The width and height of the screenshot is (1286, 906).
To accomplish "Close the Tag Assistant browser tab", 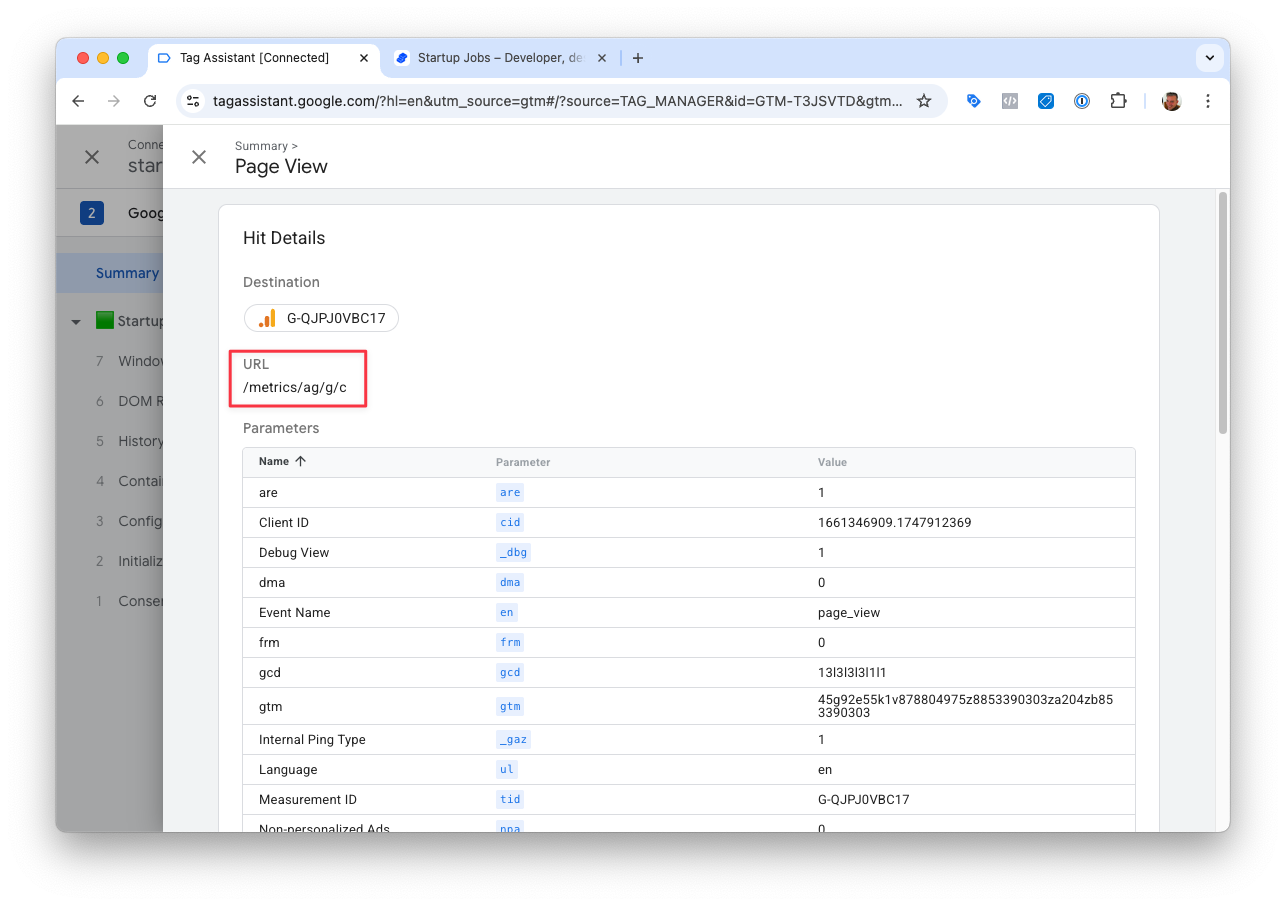I will tap(364, 58).
